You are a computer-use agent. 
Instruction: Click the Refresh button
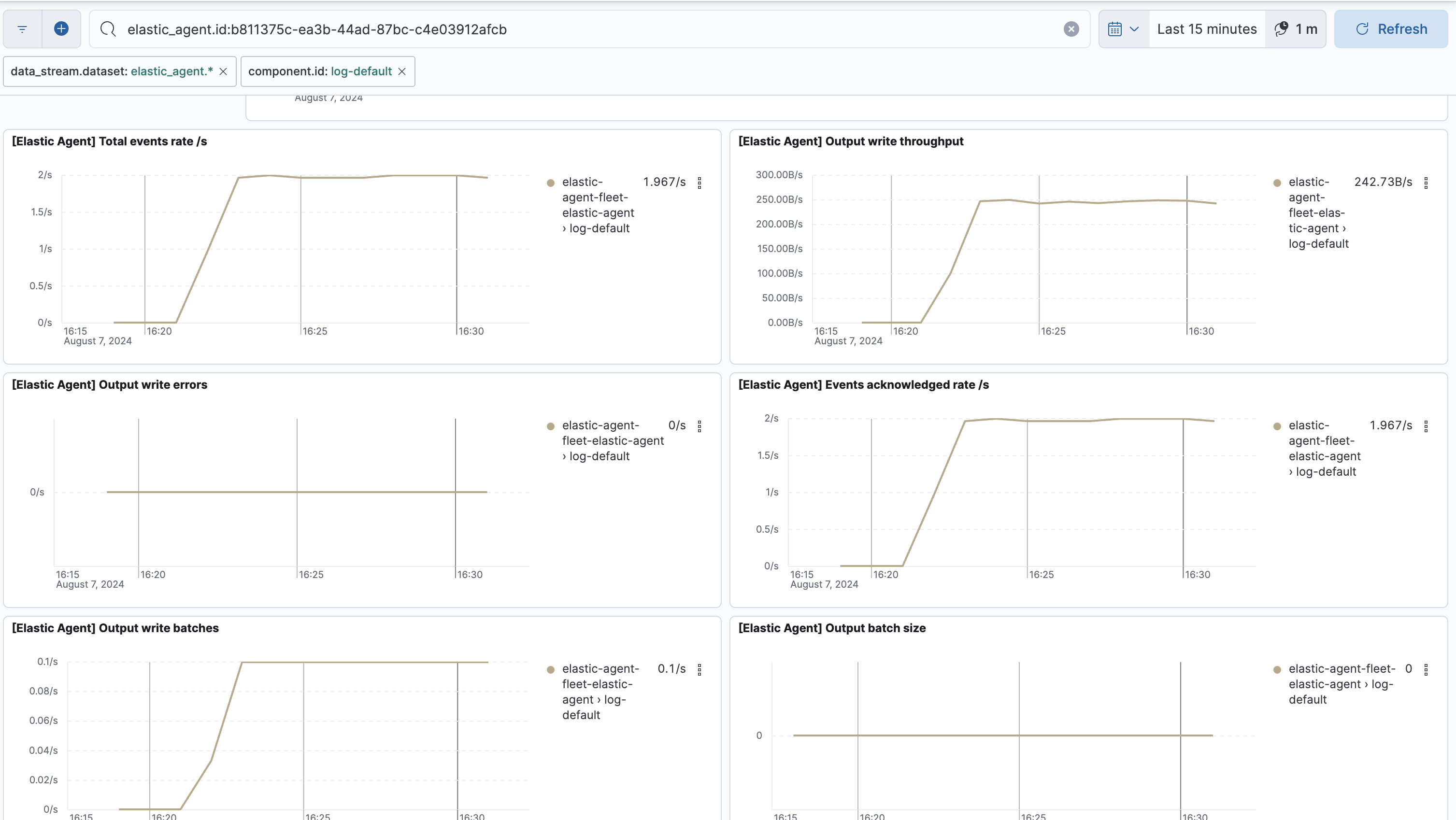pos(1390,29)
